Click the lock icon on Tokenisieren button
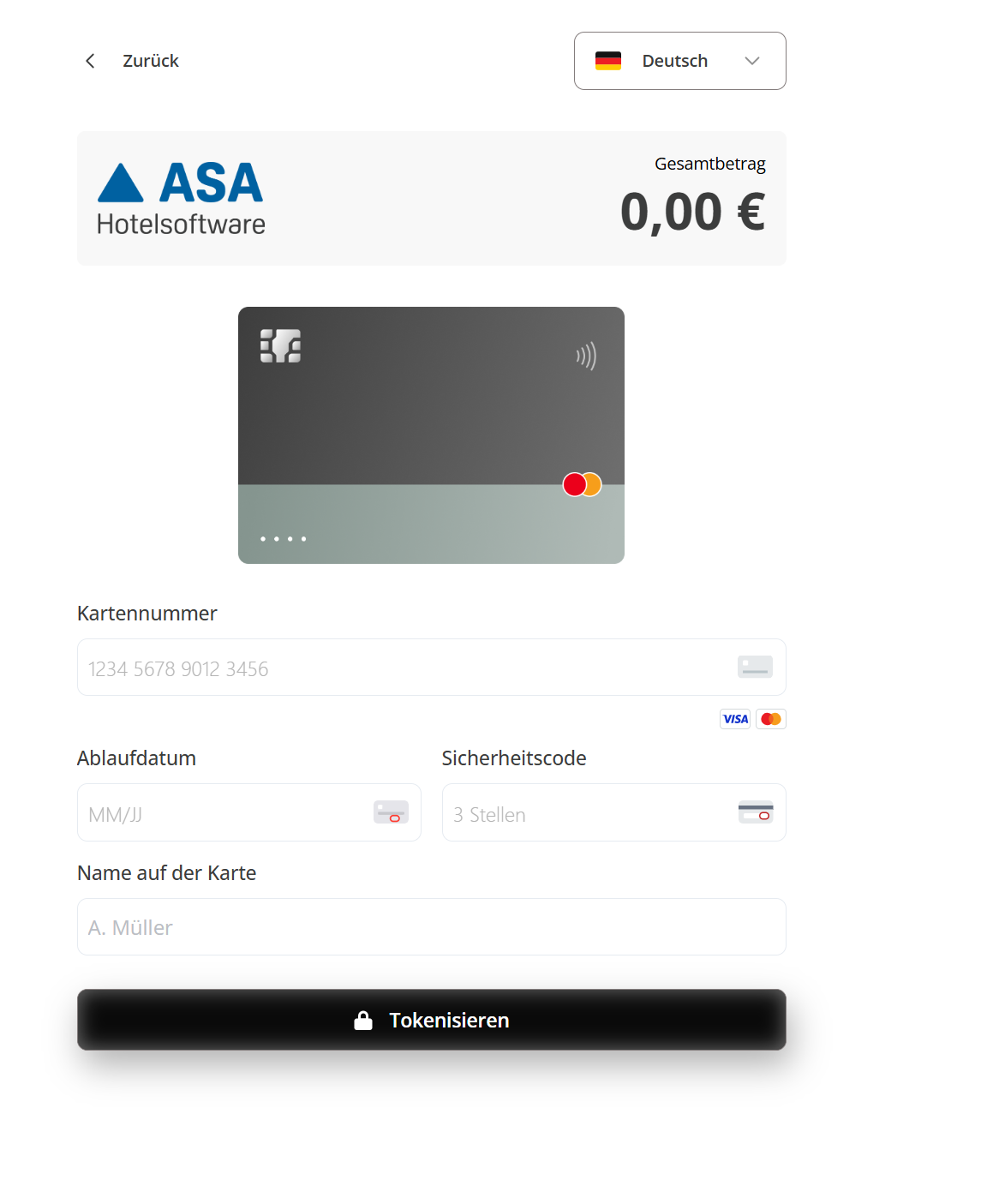 pyautogui.click(x=363, y=1021)
